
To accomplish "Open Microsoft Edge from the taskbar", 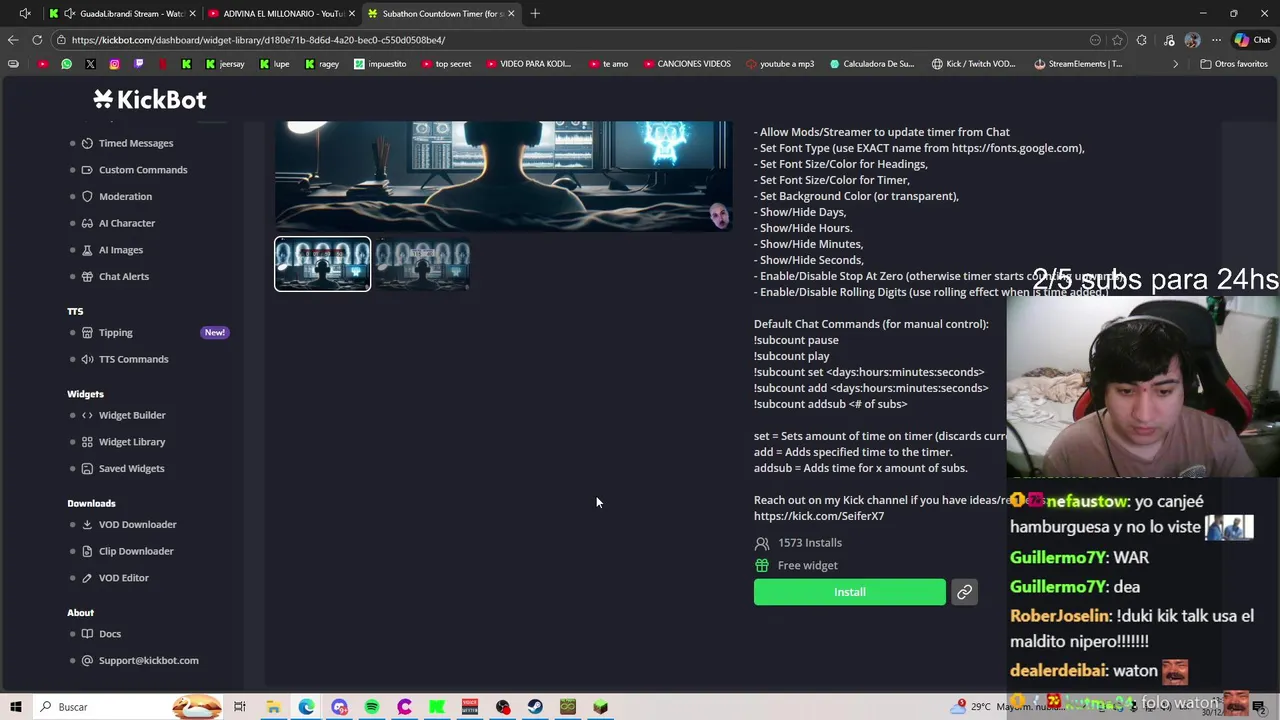I will pos(306,707).
